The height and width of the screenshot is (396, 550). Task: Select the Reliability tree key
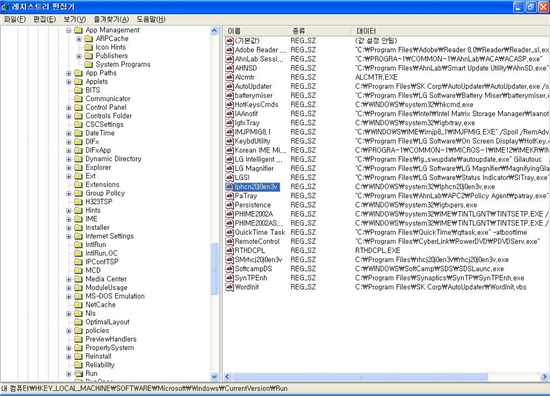[100, 365]
